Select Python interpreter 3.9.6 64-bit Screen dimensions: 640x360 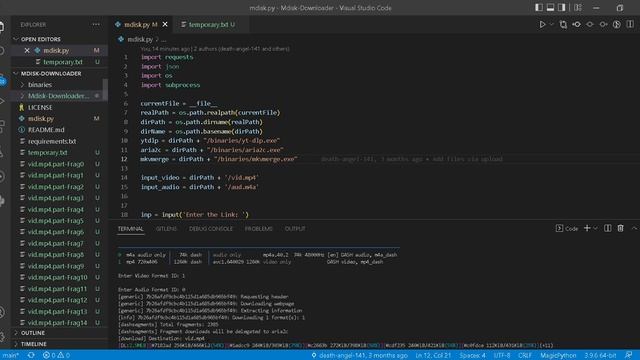click(x=600, y=356)
